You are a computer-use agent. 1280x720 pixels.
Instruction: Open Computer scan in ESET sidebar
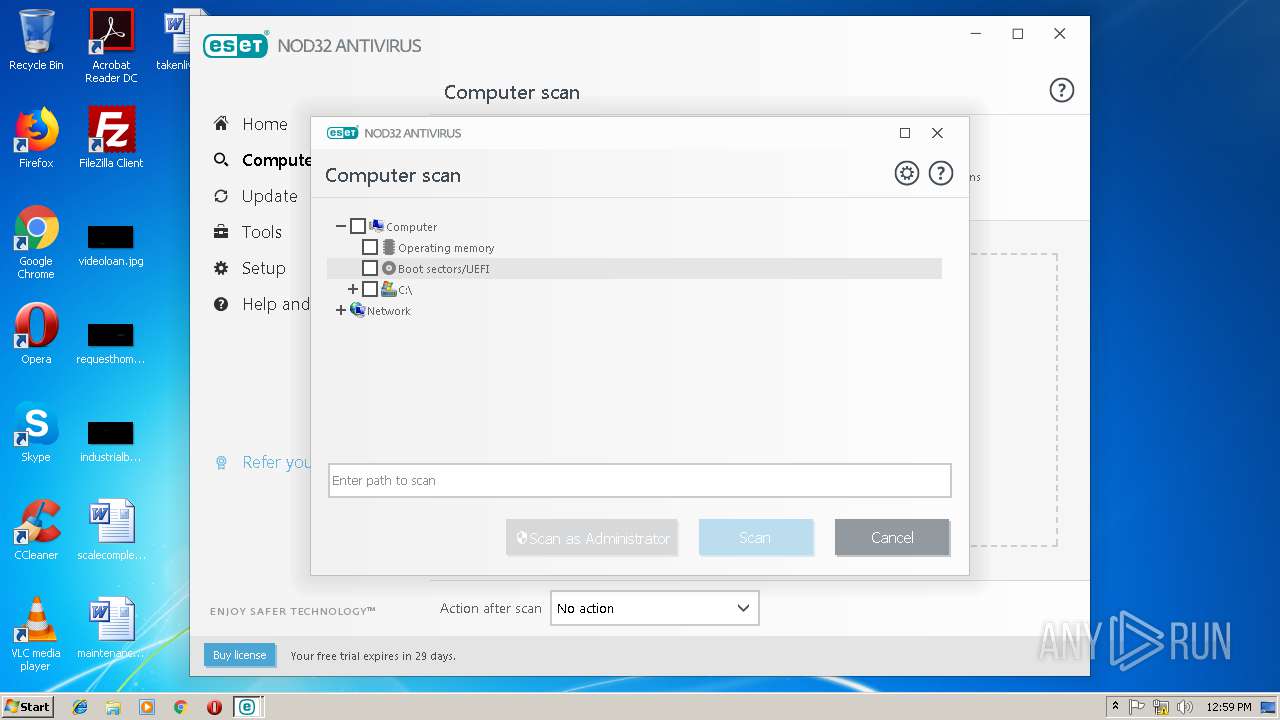tap(276, 160)
